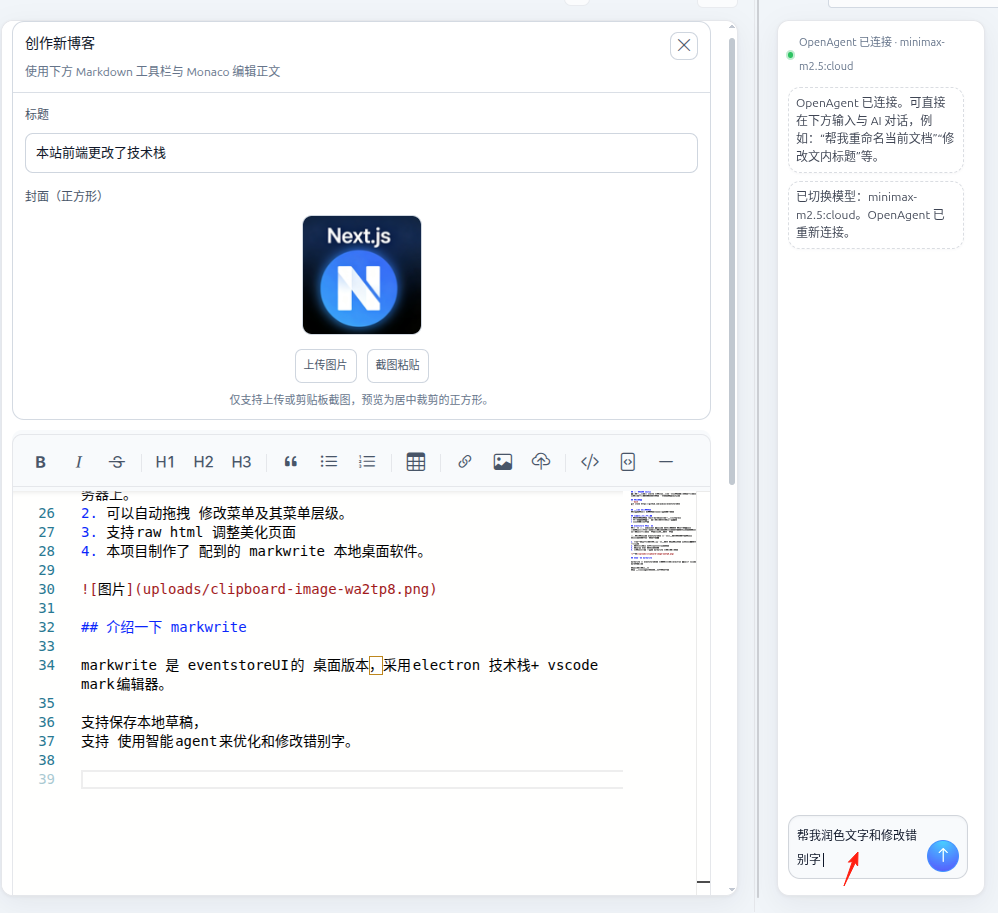Place cursor on empty line 39
Viewport: 998px width, 913px height.
pyautogui.click(x=352, y=779)
